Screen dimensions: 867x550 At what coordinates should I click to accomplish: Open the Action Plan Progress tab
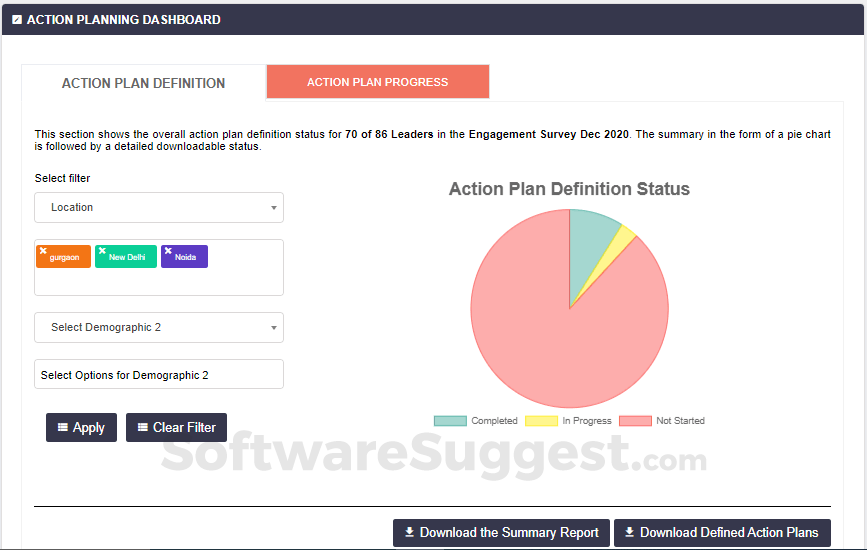378,82
